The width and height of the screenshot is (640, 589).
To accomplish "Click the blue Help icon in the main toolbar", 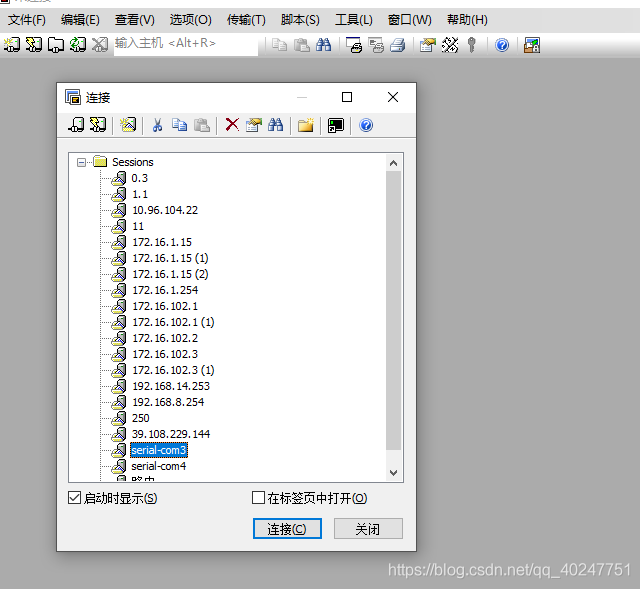I will (x=502, y=45).
